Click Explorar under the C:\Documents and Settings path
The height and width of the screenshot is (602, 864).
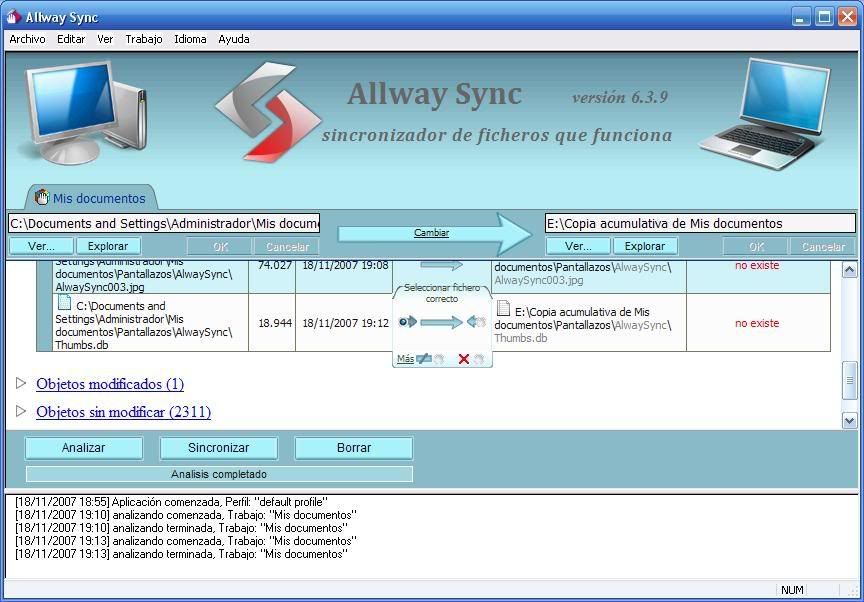click(x=108, y=246)
